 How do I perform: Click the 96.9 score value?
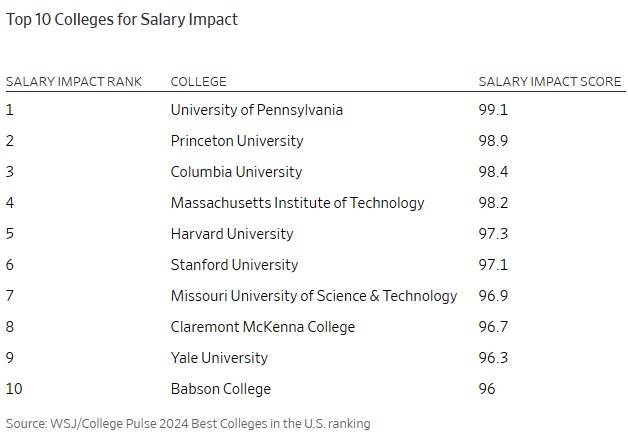(493, 296)
